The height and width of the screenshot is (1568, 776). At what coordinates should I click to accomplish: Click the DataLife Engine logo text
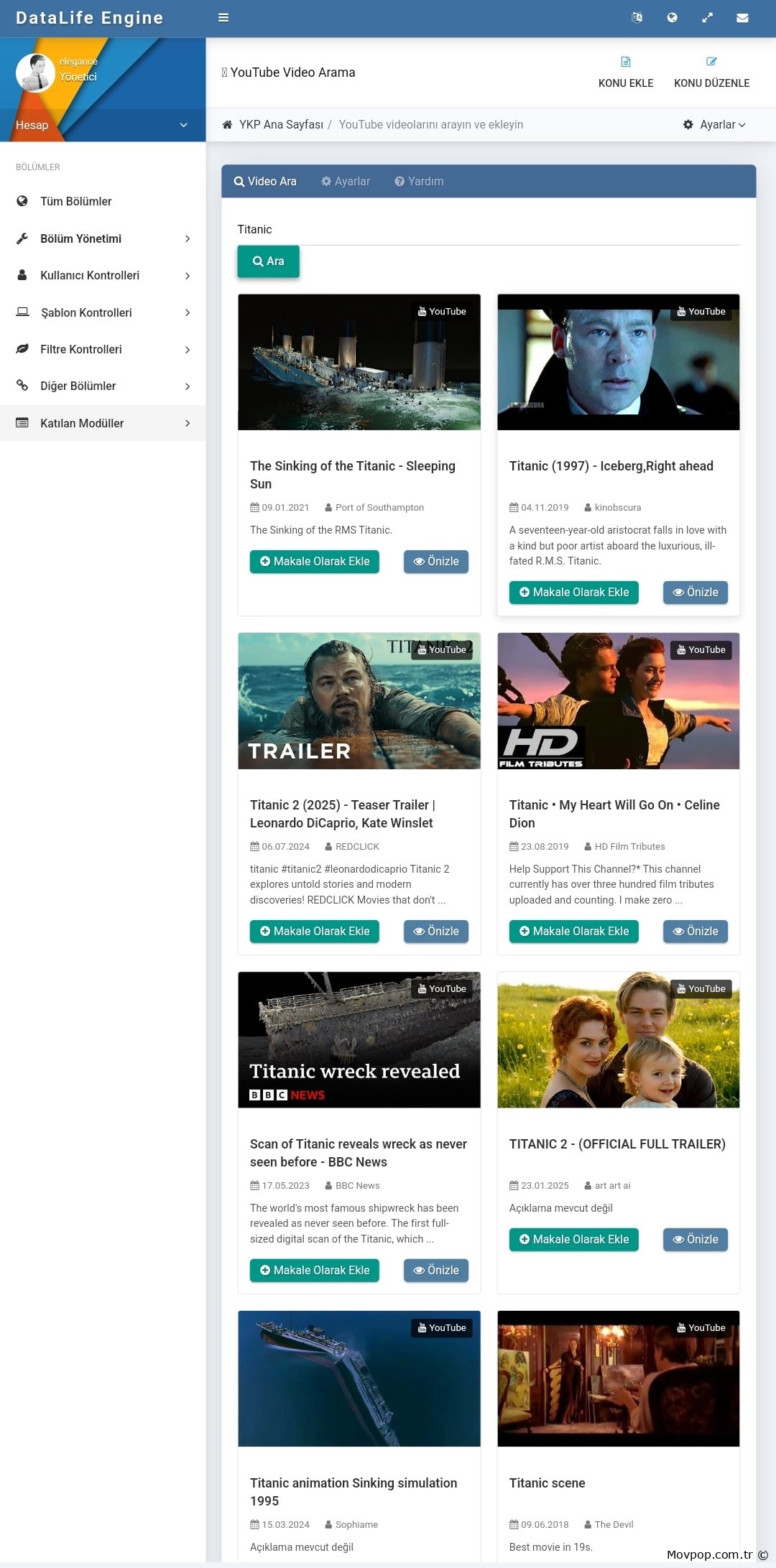tap(90, 18)
